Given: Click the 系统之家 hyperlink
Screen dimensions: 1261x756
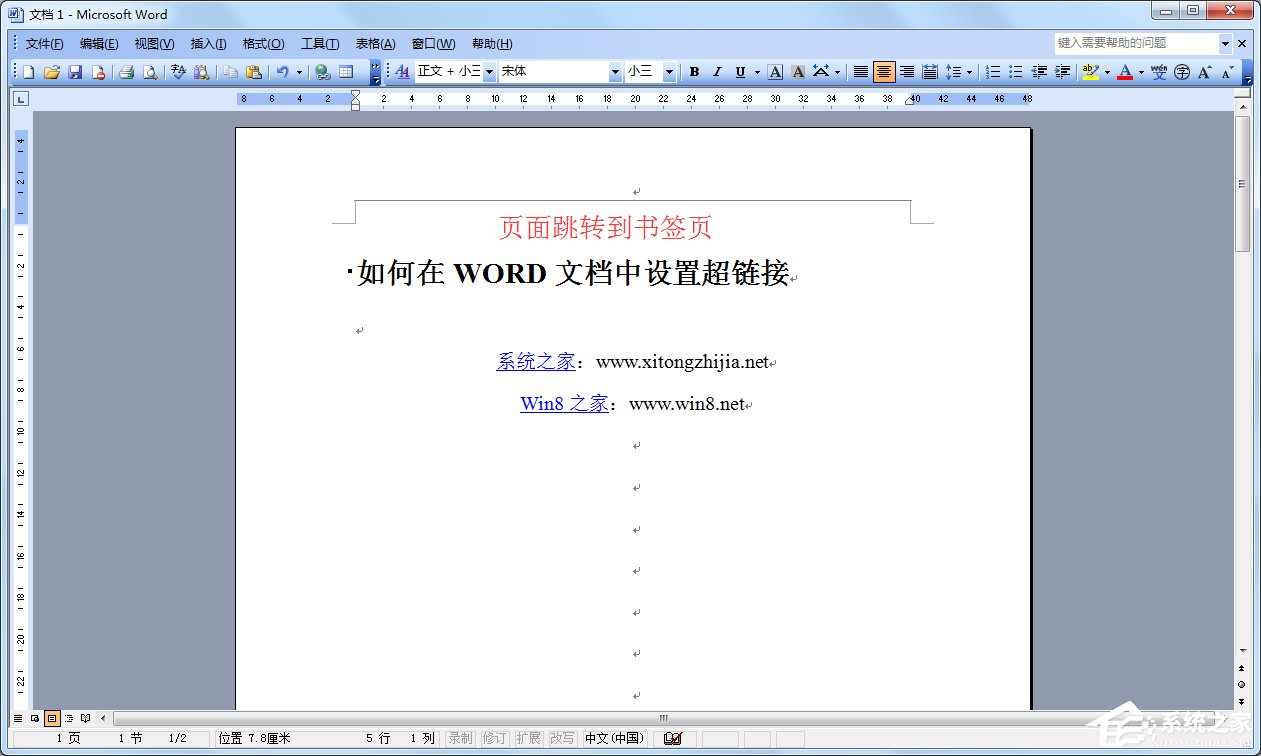Looking at the screenshot, I should pyautogui.click(x=535, y=362).
